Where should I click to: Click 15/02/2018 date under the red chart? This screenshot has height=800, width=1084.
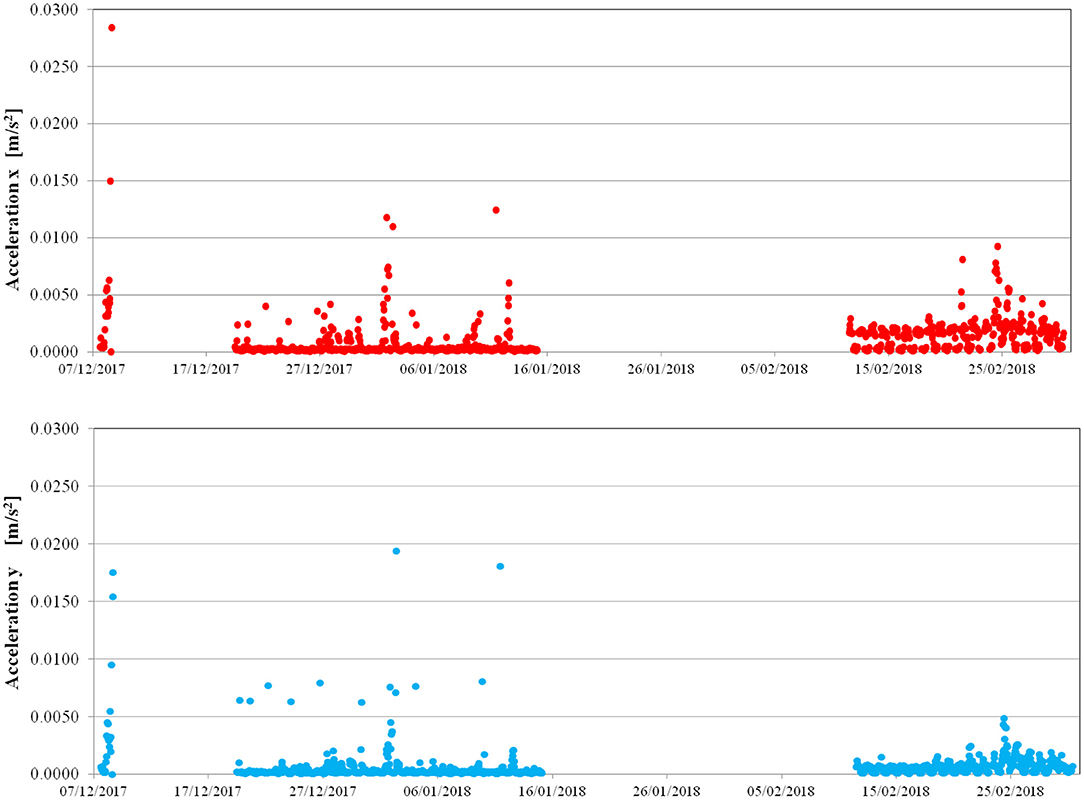pyautogui.click(x=888, y=369)
